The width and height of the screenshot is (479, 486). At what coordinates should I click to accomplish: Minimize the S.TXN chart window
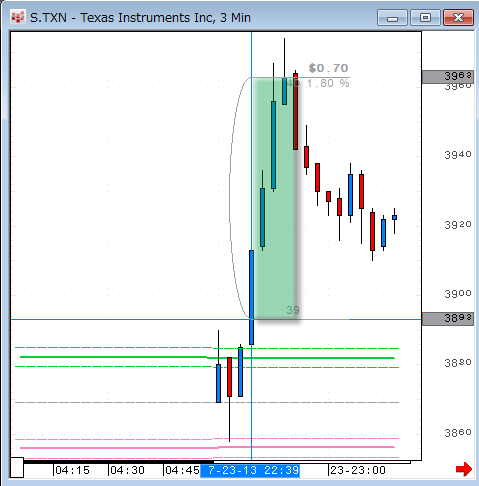pos(392,18)
